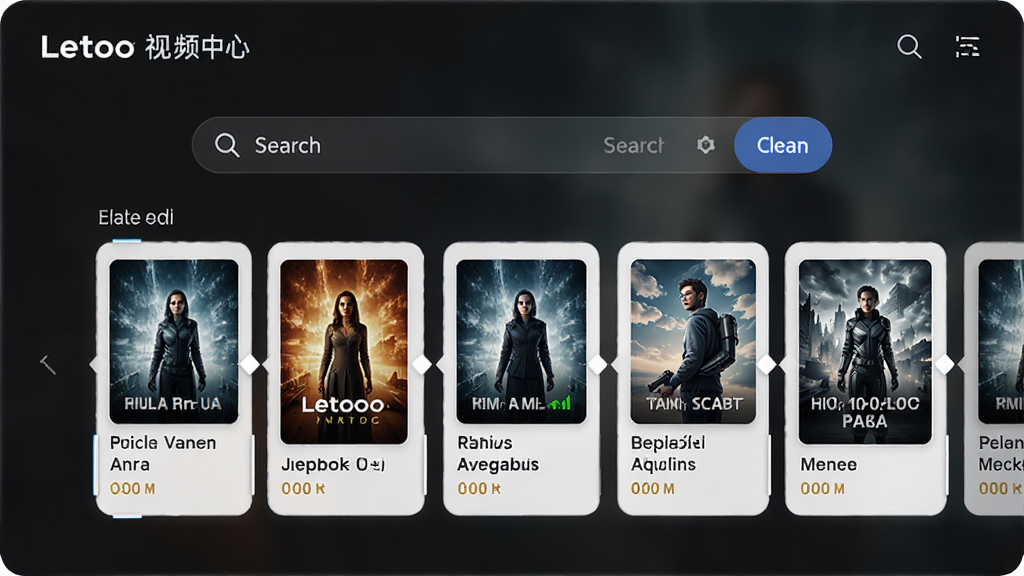Click the Jiepbok title text

point(333,464)
